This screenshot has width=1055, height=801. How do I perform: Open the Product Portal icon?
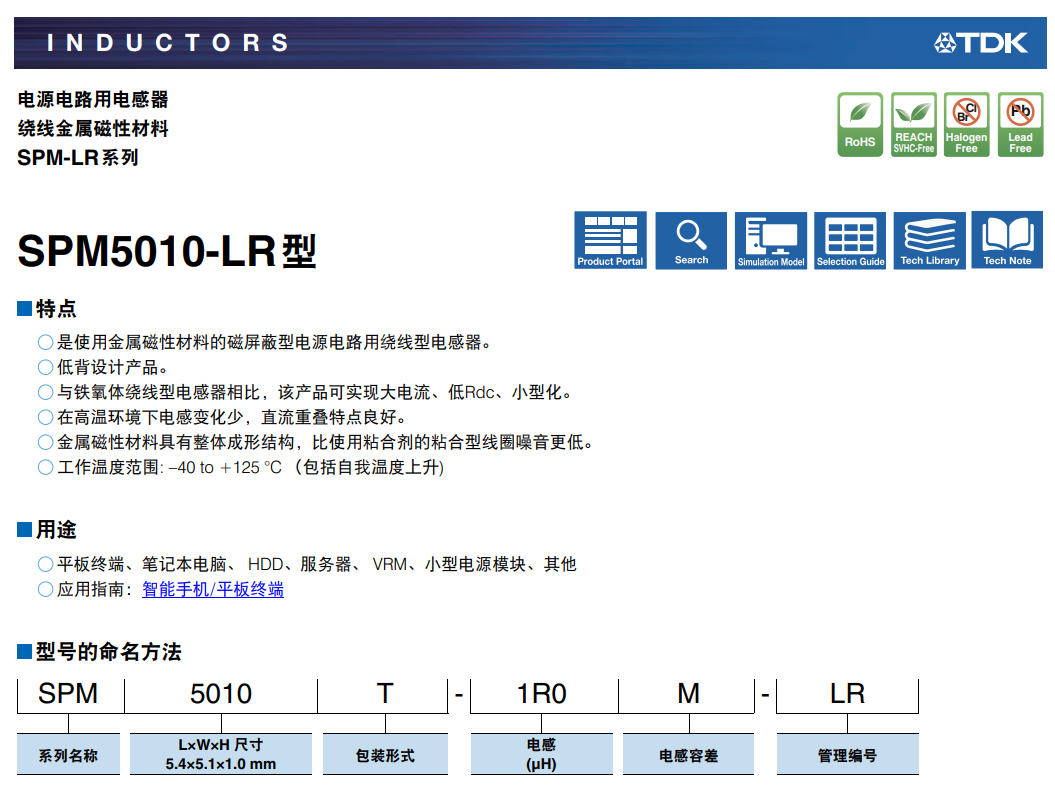610,240
